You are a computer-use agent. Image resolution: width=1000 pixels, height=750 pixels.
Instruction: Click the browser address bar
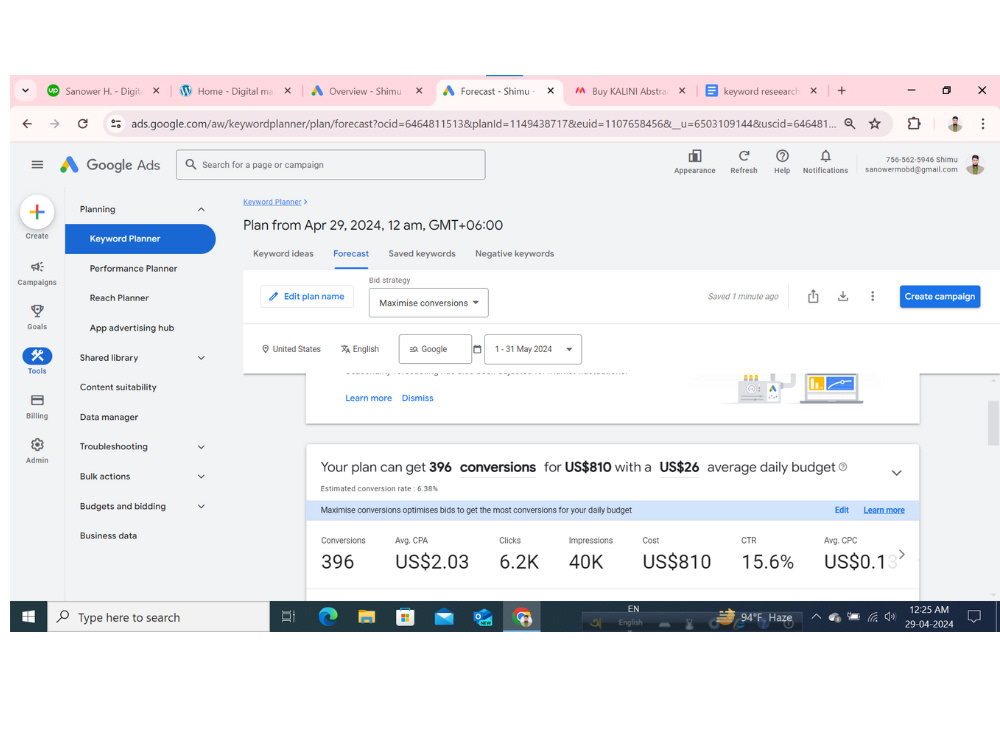click(x=483, y=124)
